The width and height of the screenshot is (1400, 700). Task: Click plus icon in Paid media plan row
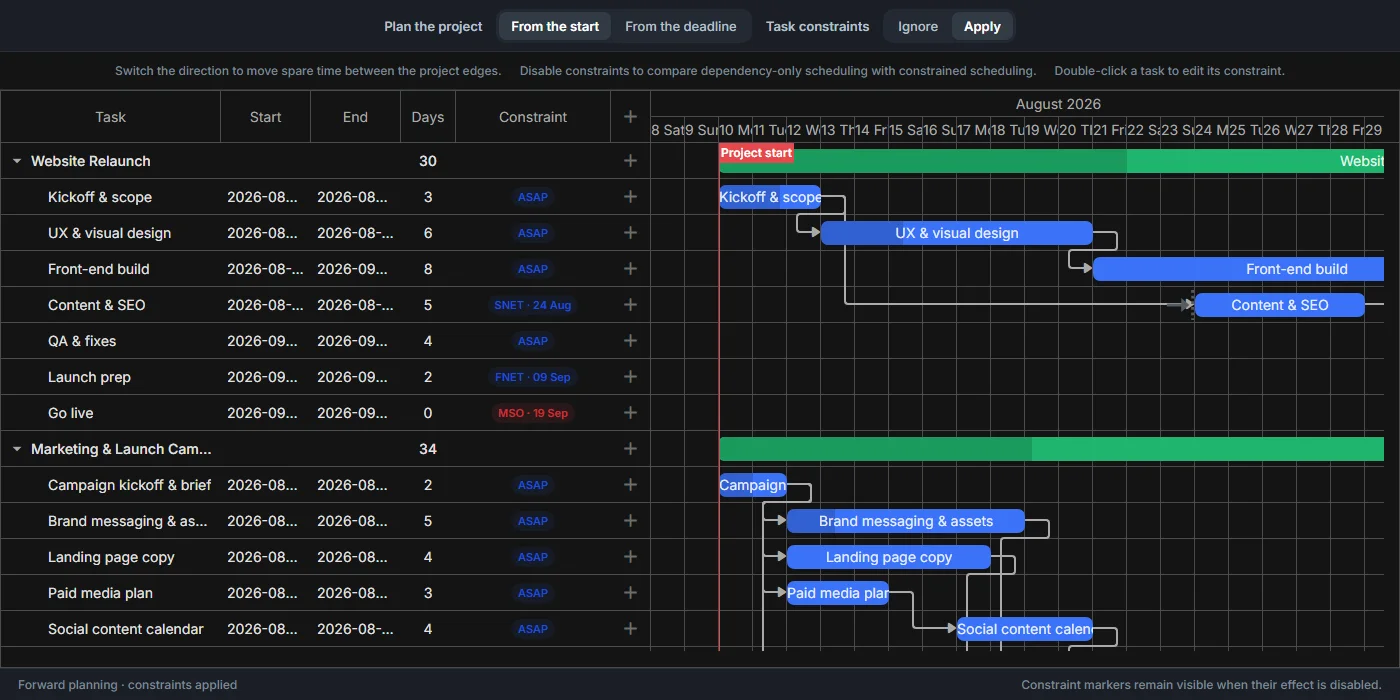pos(630,593)
